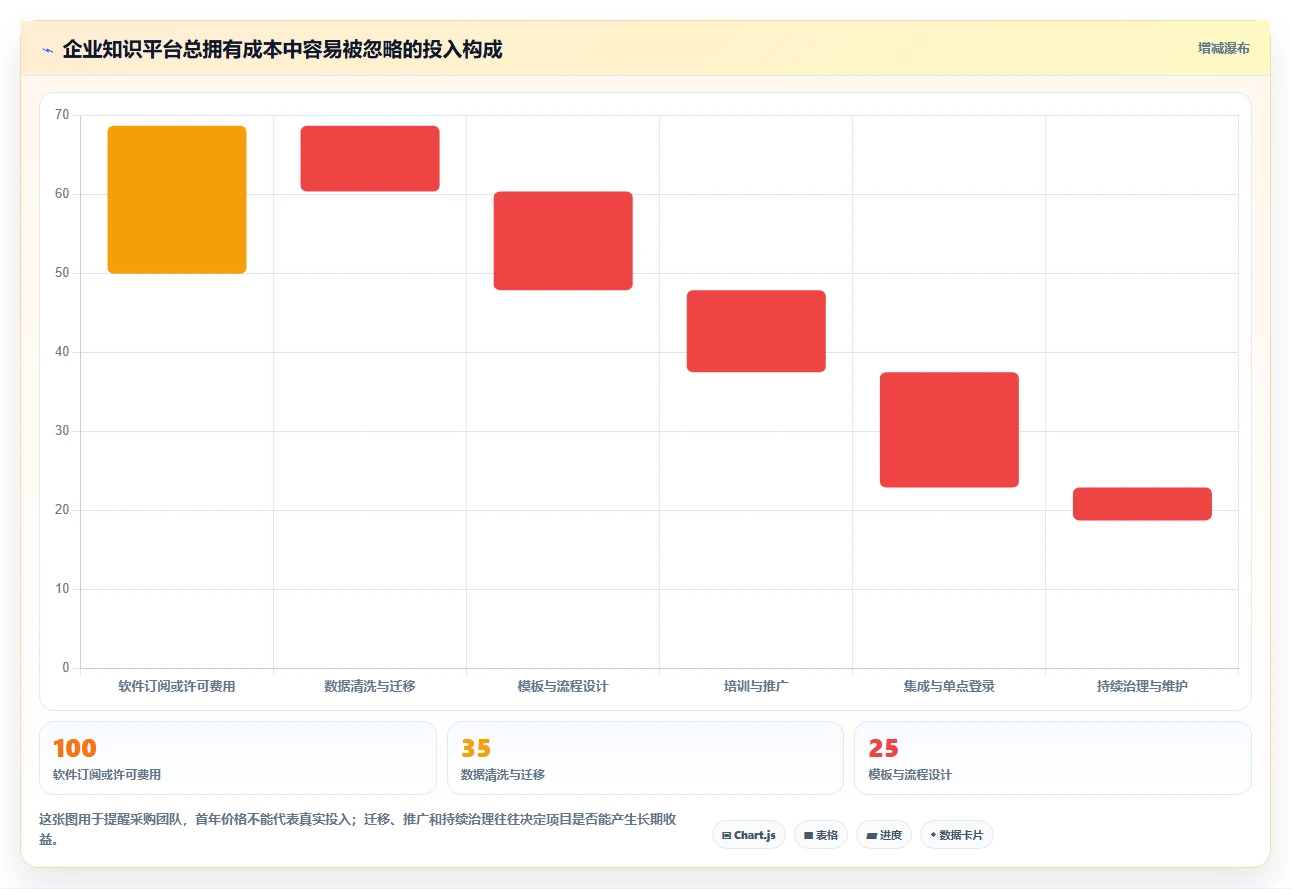Click the red 培训与推广 bar
This screenshot has height=889, width=1291.
coord(756,331)
